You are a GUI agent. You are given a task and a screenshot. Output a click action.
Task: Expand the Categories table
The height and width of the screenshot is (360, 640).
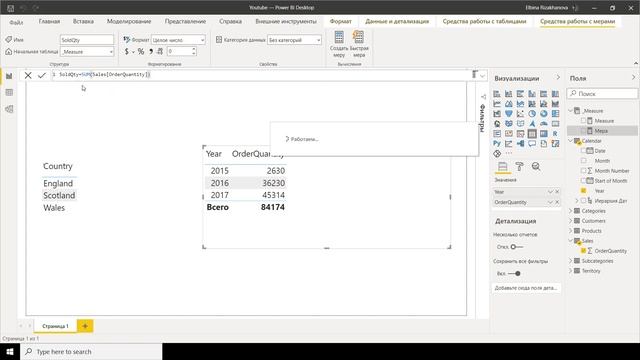pos(571,211)
